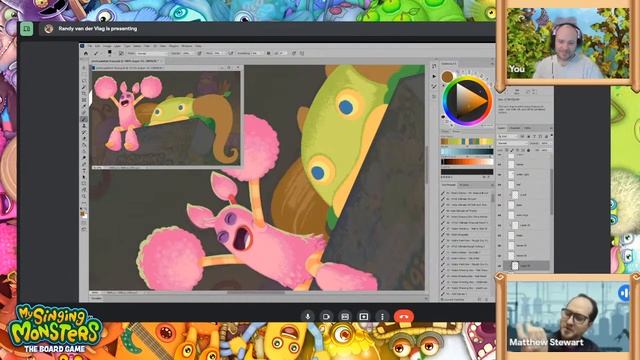Screen dimensions: 640x360
Task: Click the lock all icon in the Layers panel
Action: tap(528, 150)
